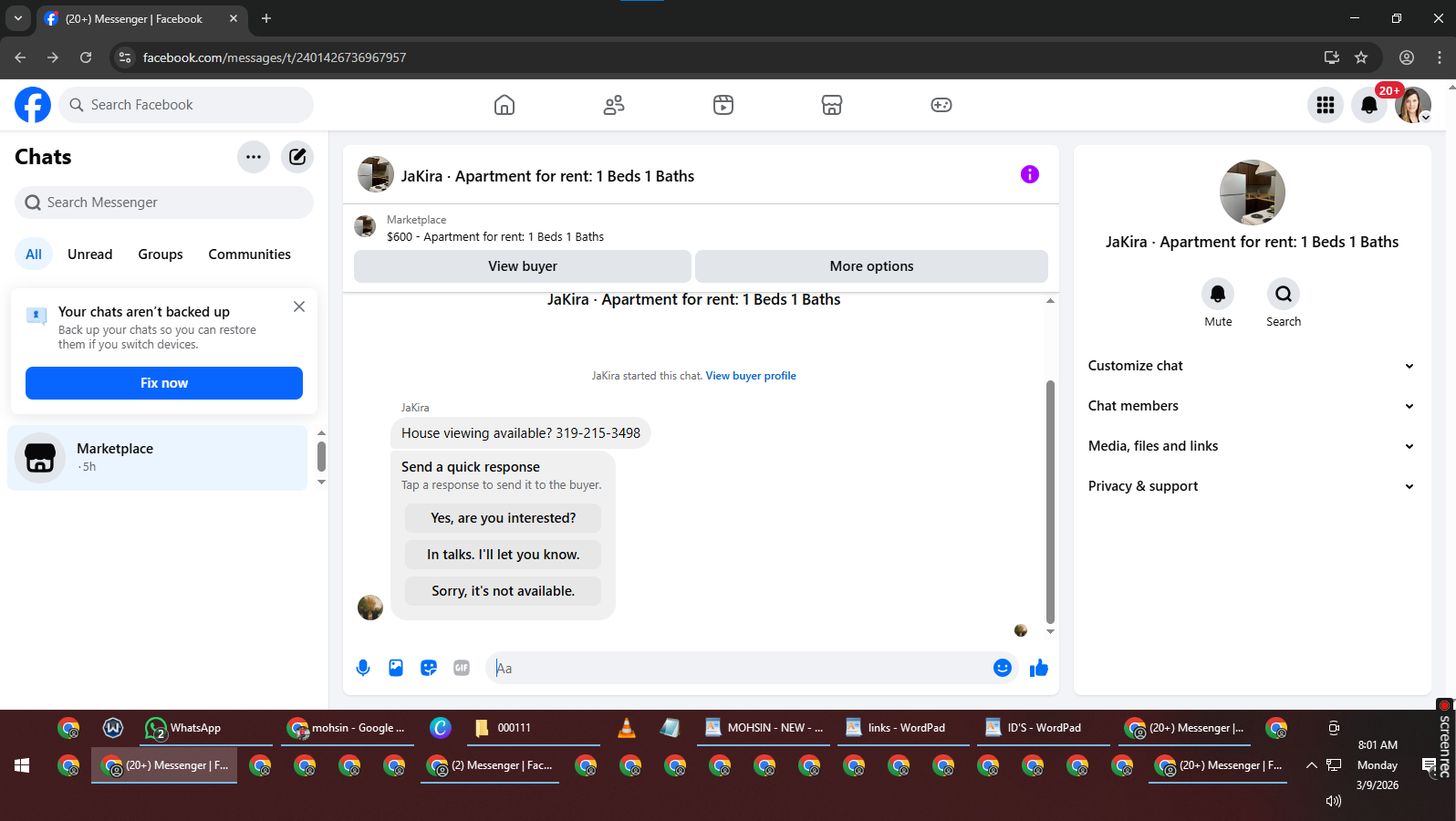Open Video (Watch) icon

coord(723,105)
